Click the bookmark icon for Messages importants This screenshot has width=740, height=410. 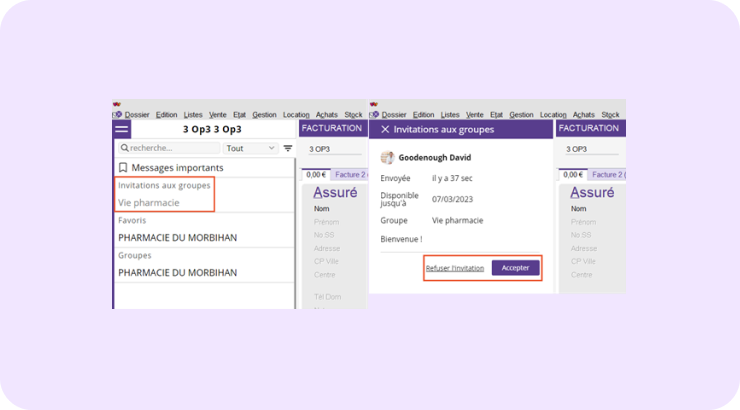(x=123, y=168)
